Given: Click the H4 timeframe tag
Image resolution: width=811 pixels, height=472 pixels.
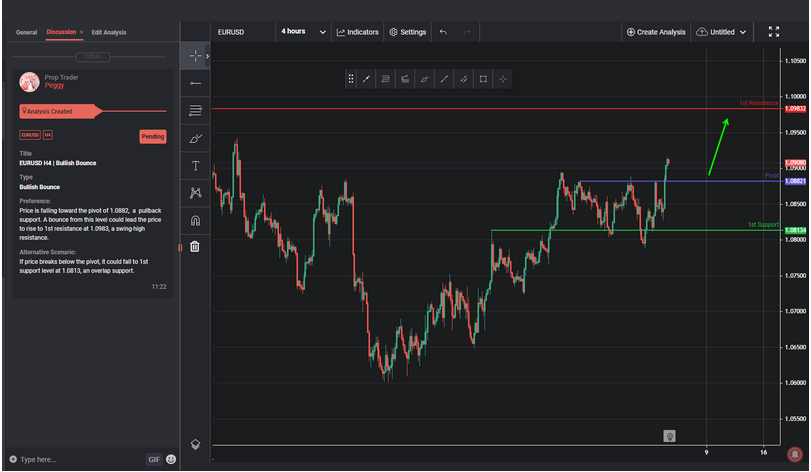Looking at the screenshot, I should [48, 135].
